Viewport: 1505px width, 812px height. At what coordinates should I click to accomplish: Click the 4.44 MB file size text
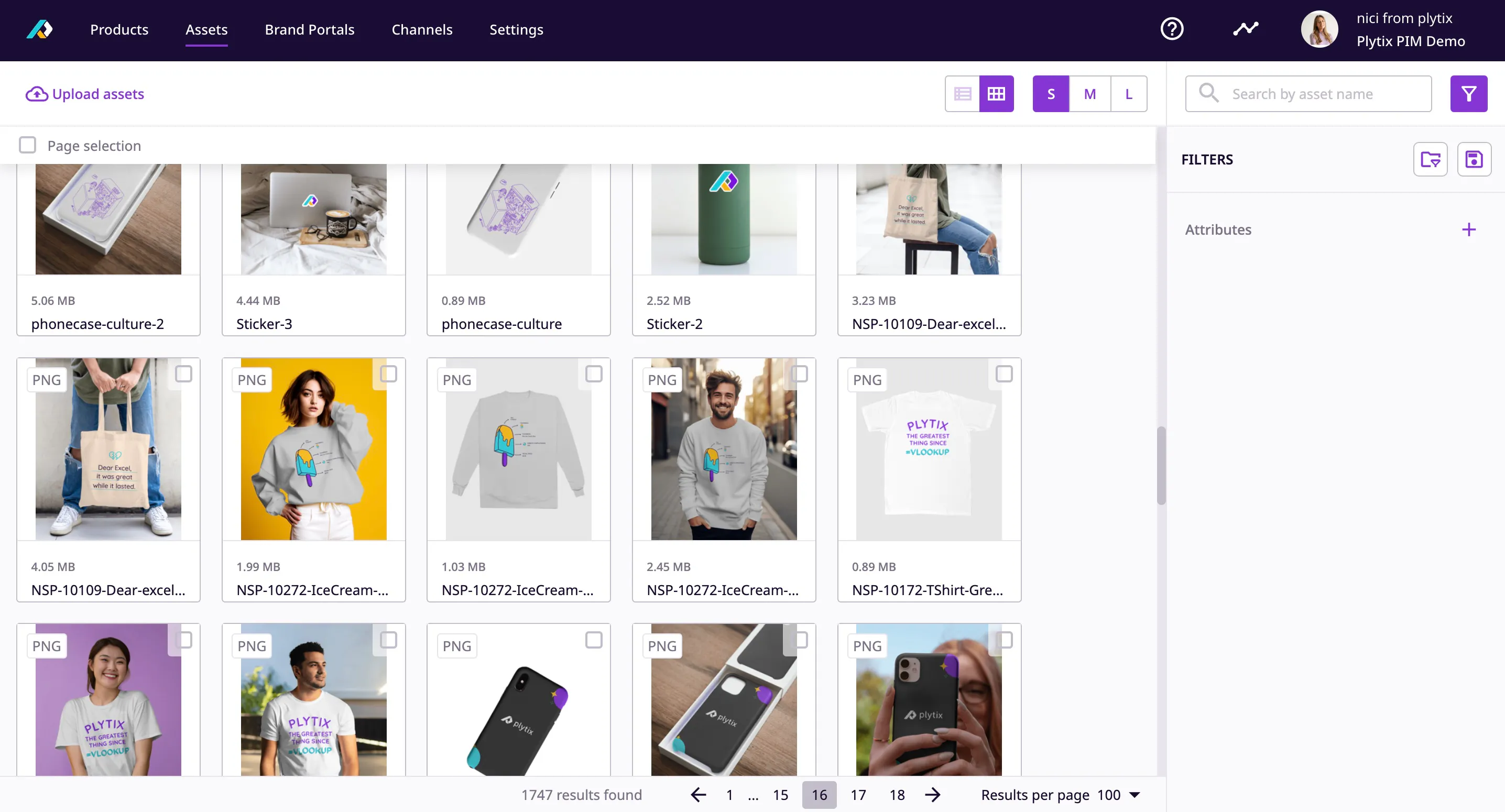coord(258,300)
